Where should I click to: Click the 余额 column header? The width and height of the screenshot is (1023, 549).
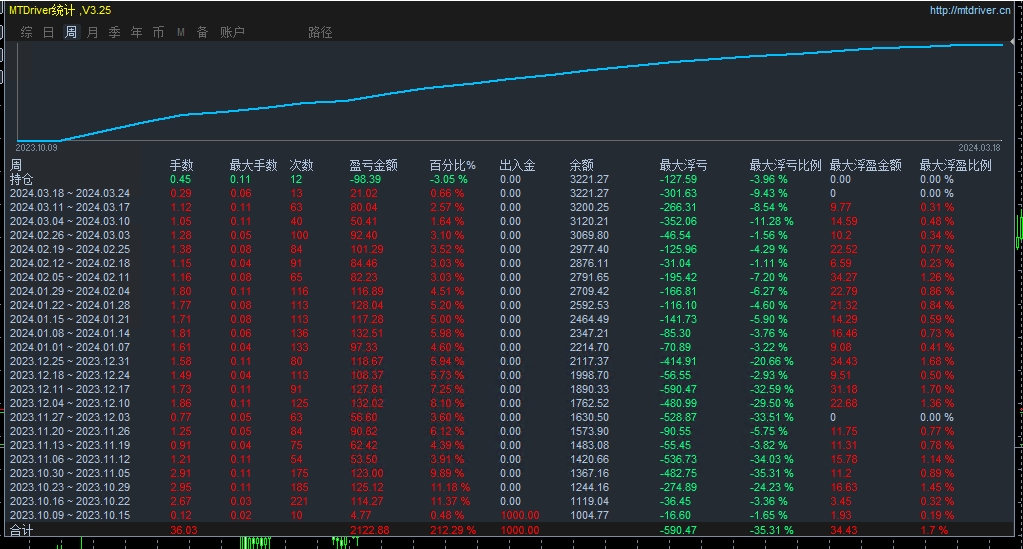[582, 165]
